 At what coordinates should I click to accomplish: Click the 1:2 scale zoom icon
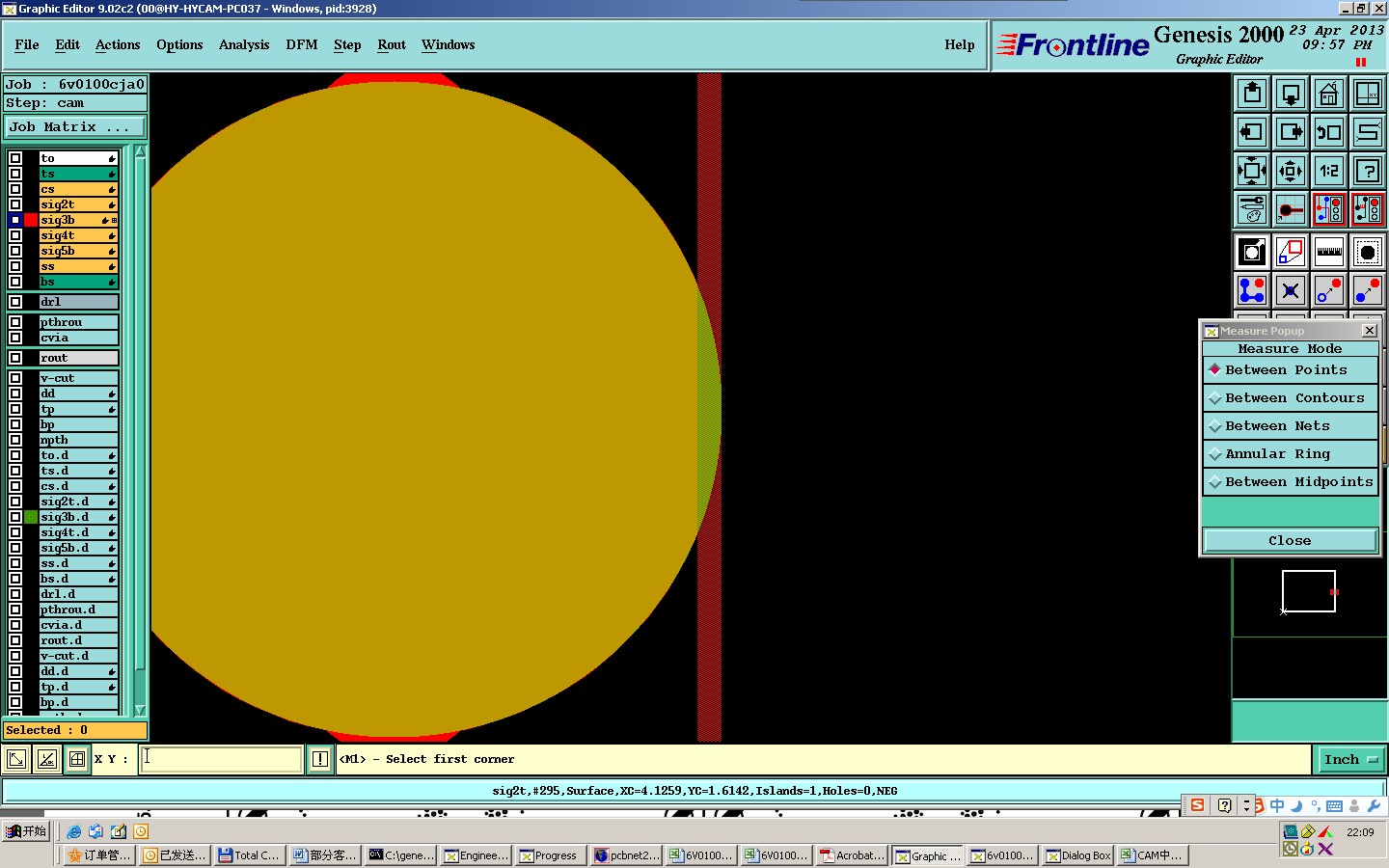tap(1329, 171)
